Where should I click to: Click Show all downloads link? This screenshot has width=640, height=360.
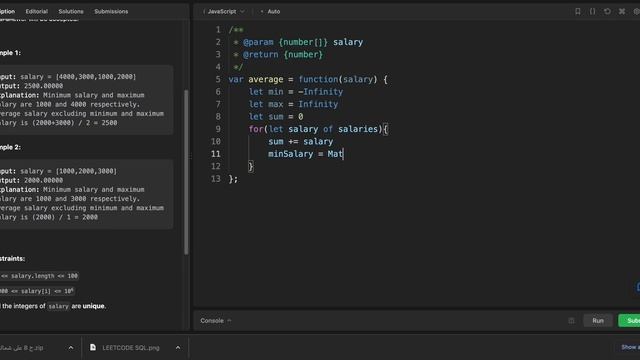630,347
